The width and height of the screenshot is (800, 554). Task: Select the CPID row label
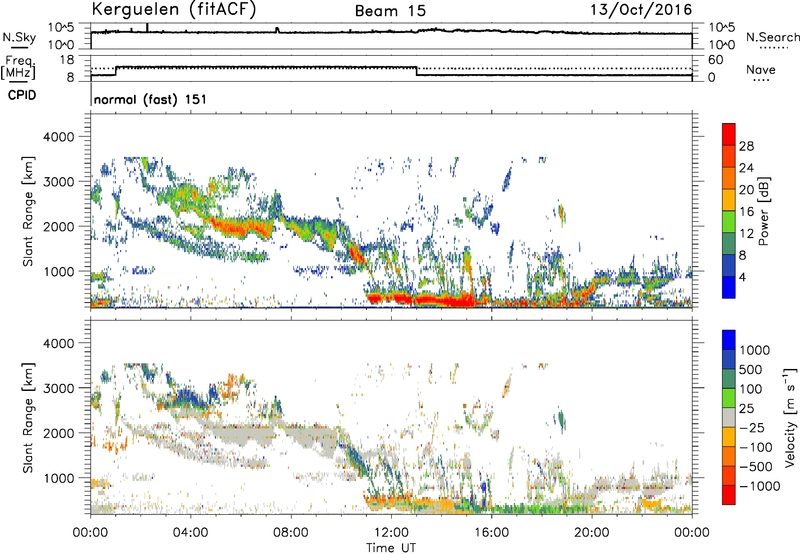coord(22,95)
